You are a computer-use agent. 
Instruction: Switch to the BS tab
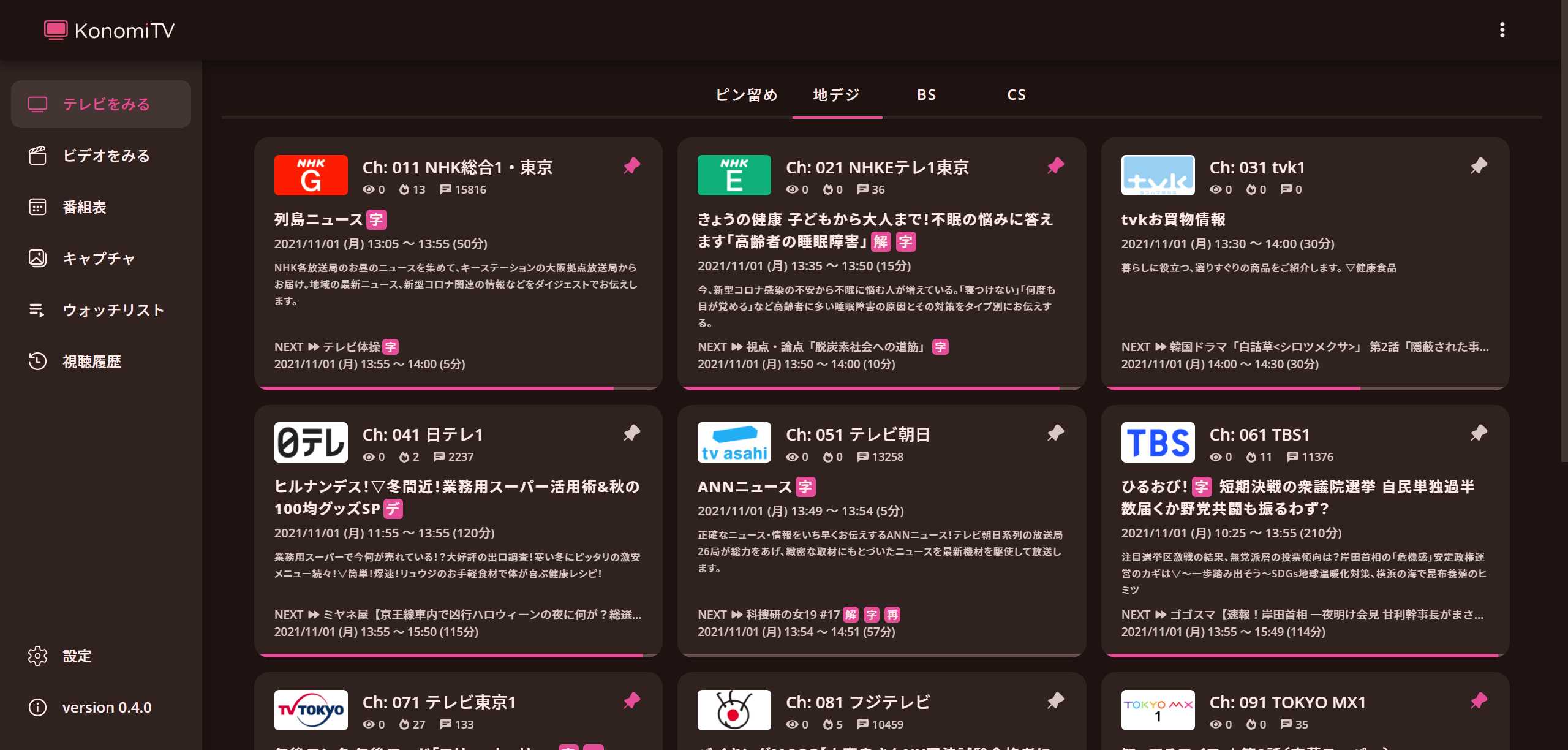927,95
